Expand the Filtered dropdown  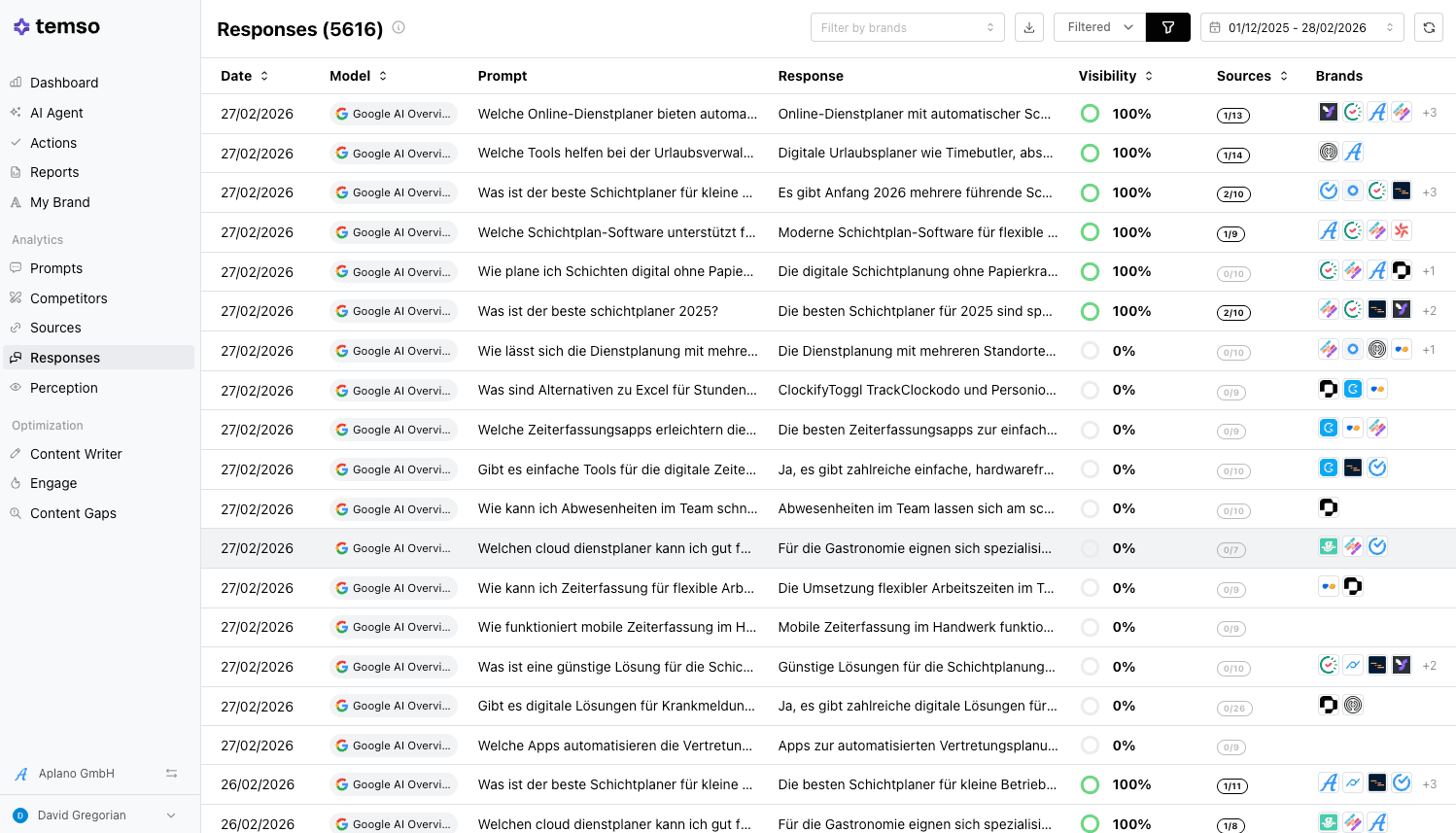[1099, 28]
